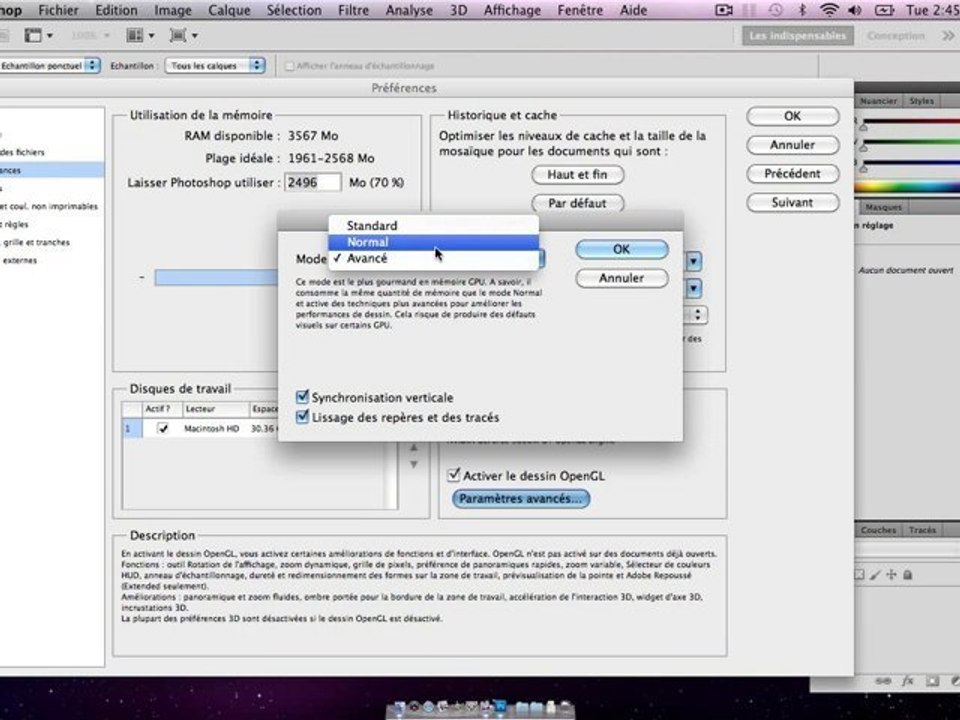Open the Bluetooth status menu icon
Viewport: 960px width, 720px height.
tap(802, 10)
